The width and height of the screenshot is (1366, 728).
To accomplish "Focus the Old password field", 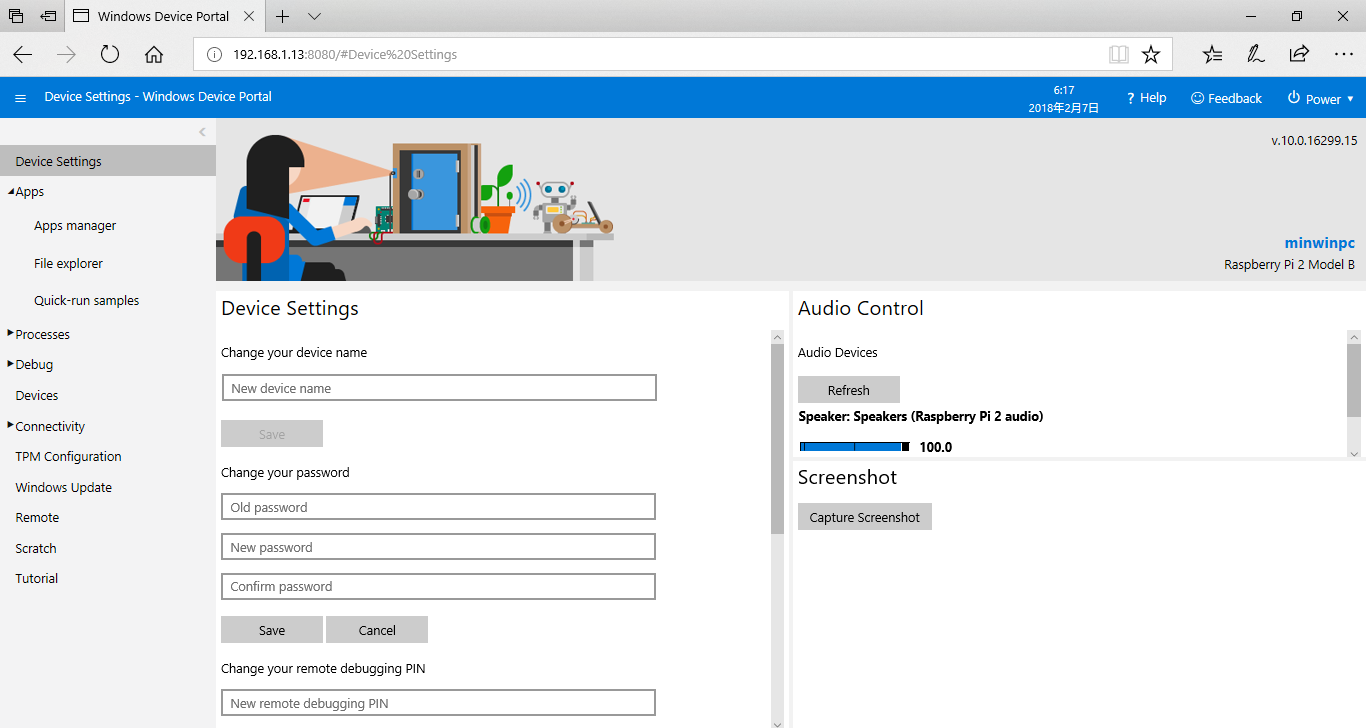I will [x=438, y=507].
